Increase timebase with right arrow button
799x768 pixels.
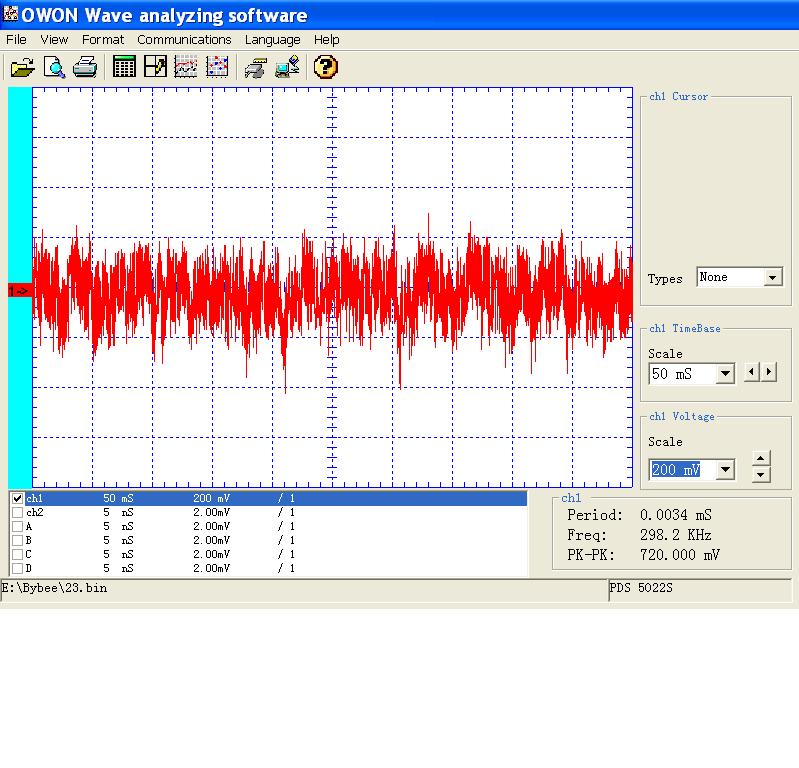tap(768, 372)
